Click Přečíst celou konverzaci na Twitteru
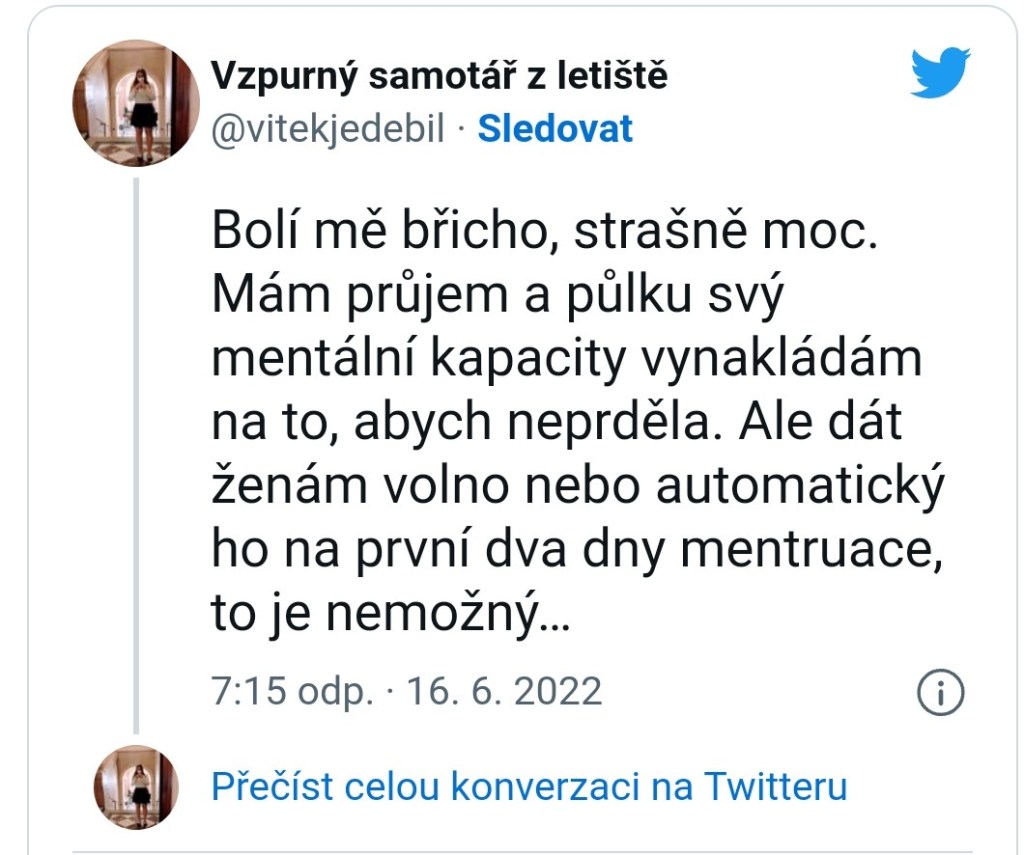 tap(529, 787)
